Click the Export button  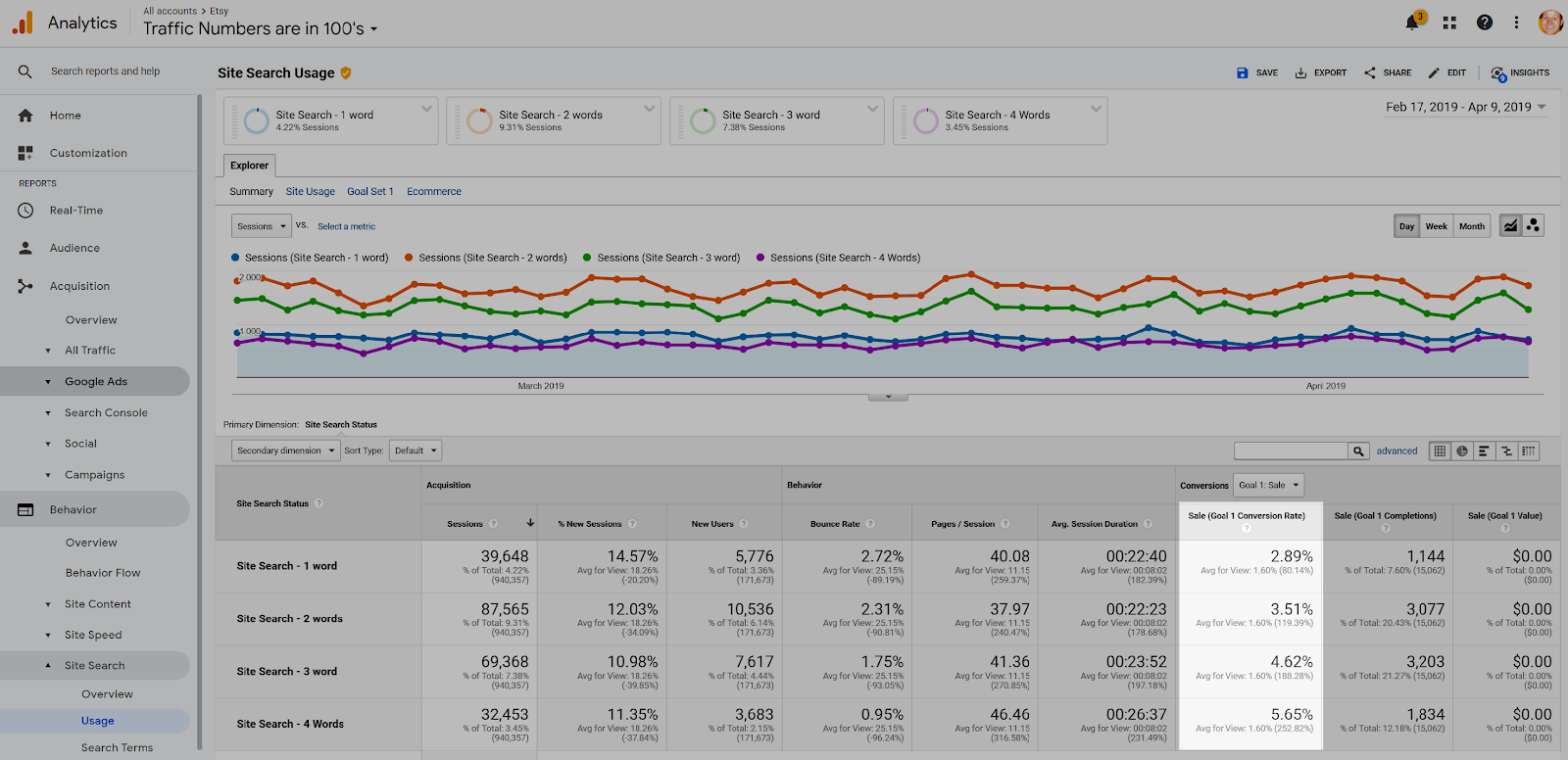coord(1320,72)
